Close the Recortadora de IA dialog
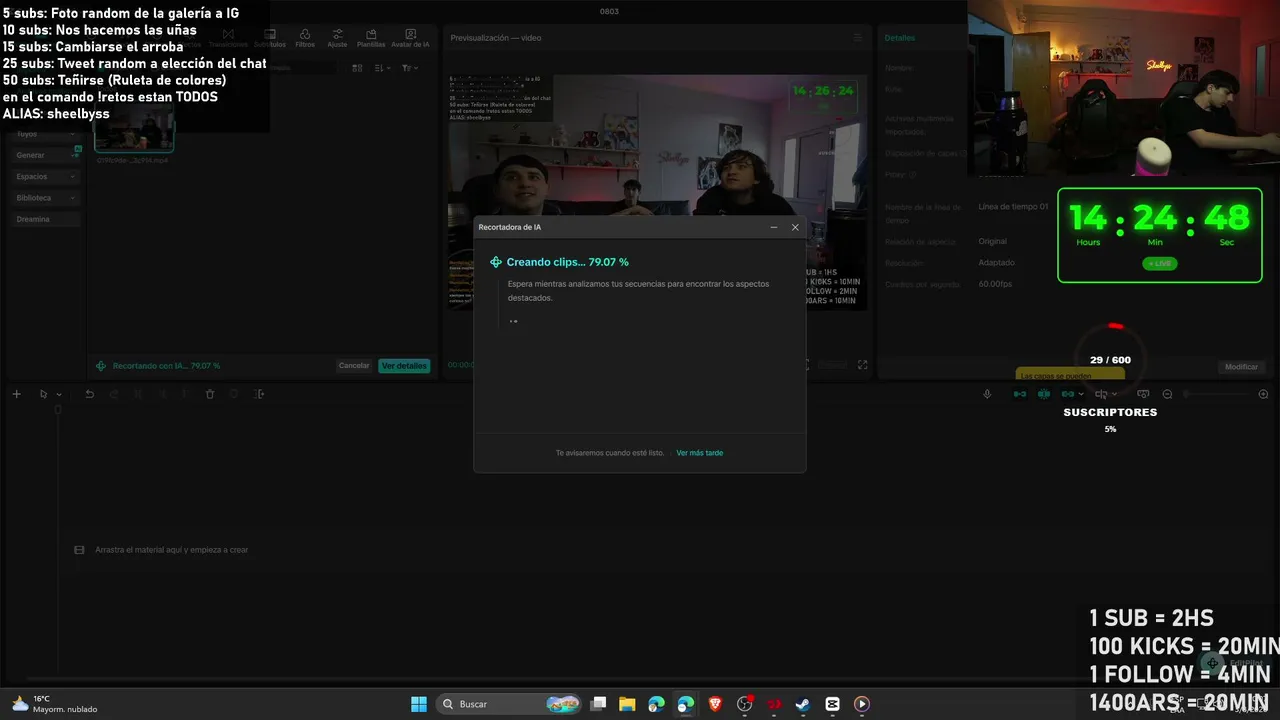This screenshot has width=1280, height=720. click(795, 227)
